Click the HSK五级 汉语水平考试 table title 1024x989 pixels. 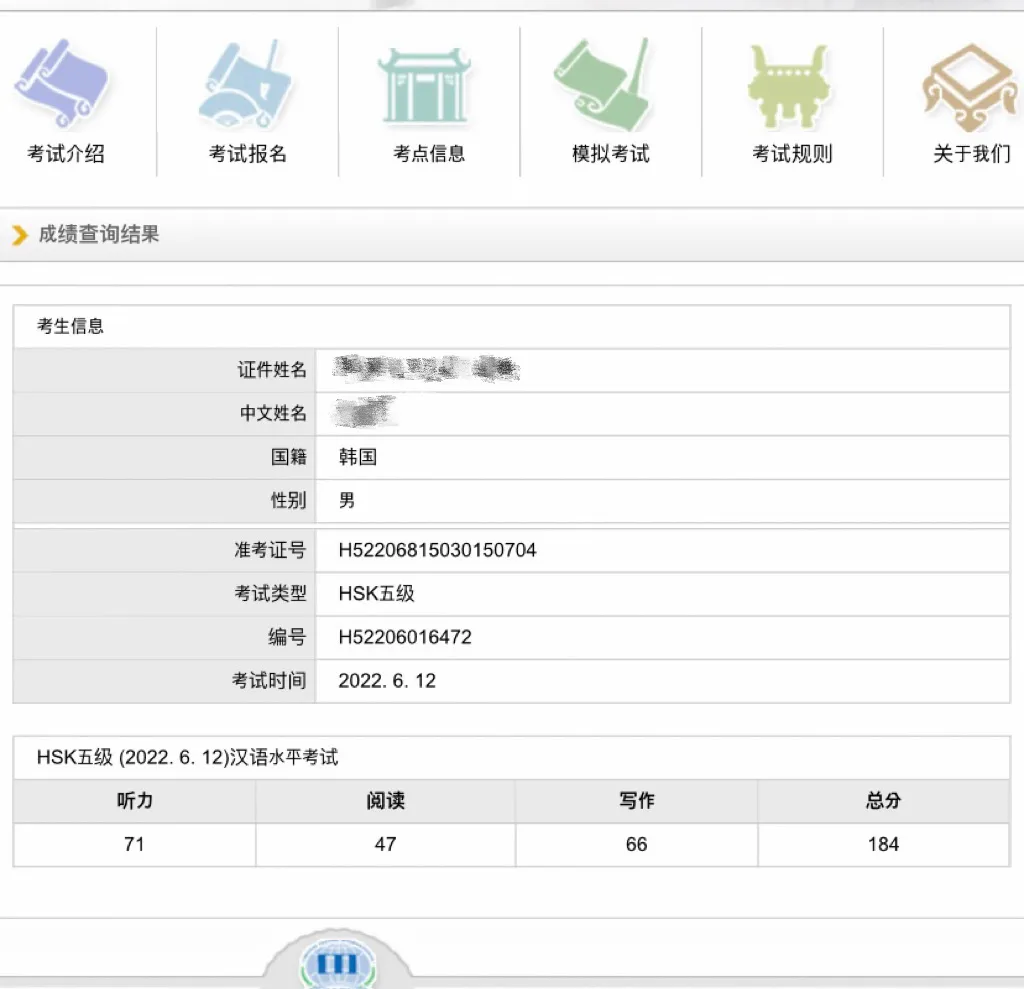tap(187, 757)
